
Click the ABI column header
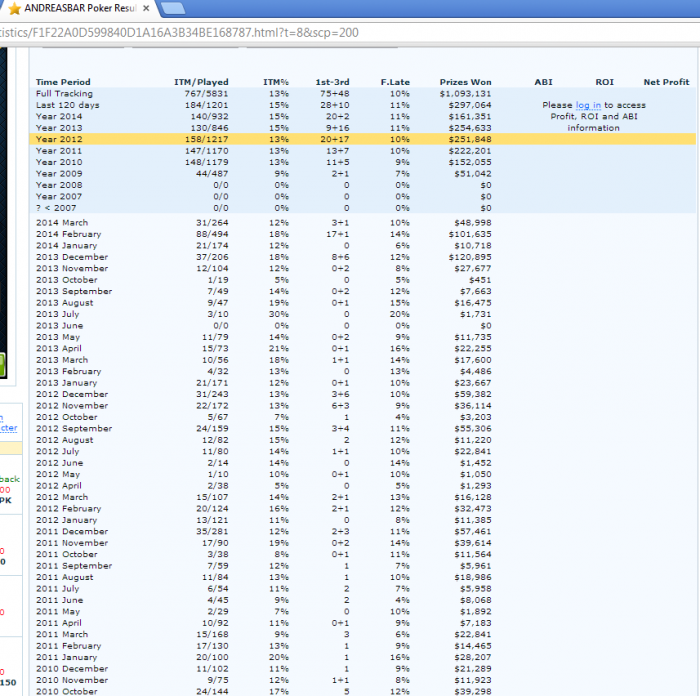[x=543, y=82]
